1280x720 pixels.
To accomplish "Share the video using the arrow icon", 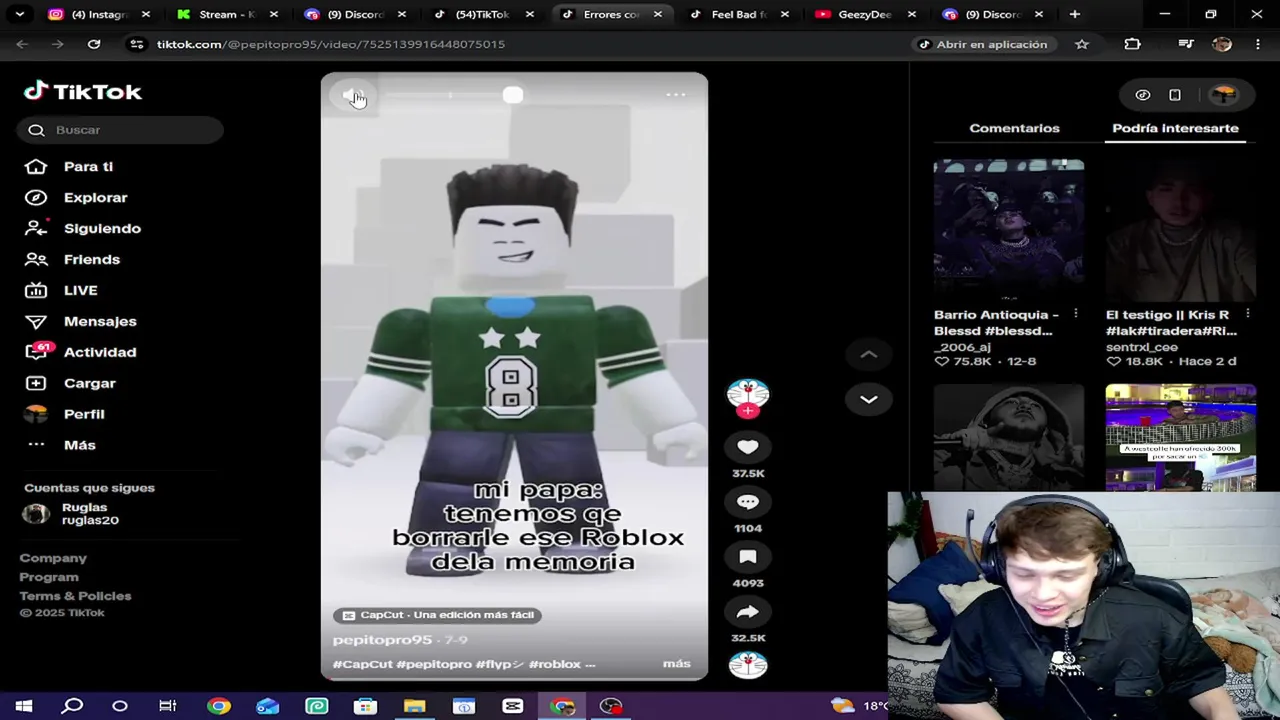I will pyautogui.click(x=748, y=612).
